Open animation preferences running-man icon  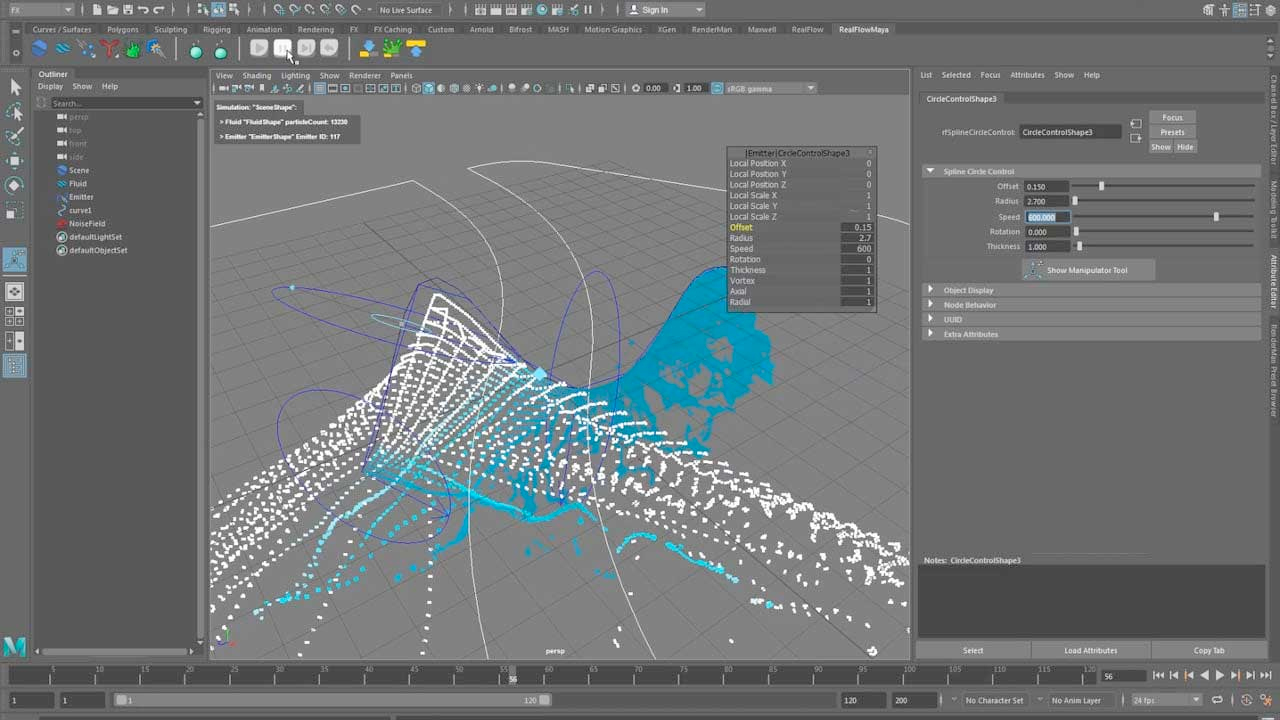coord(1264,700)
